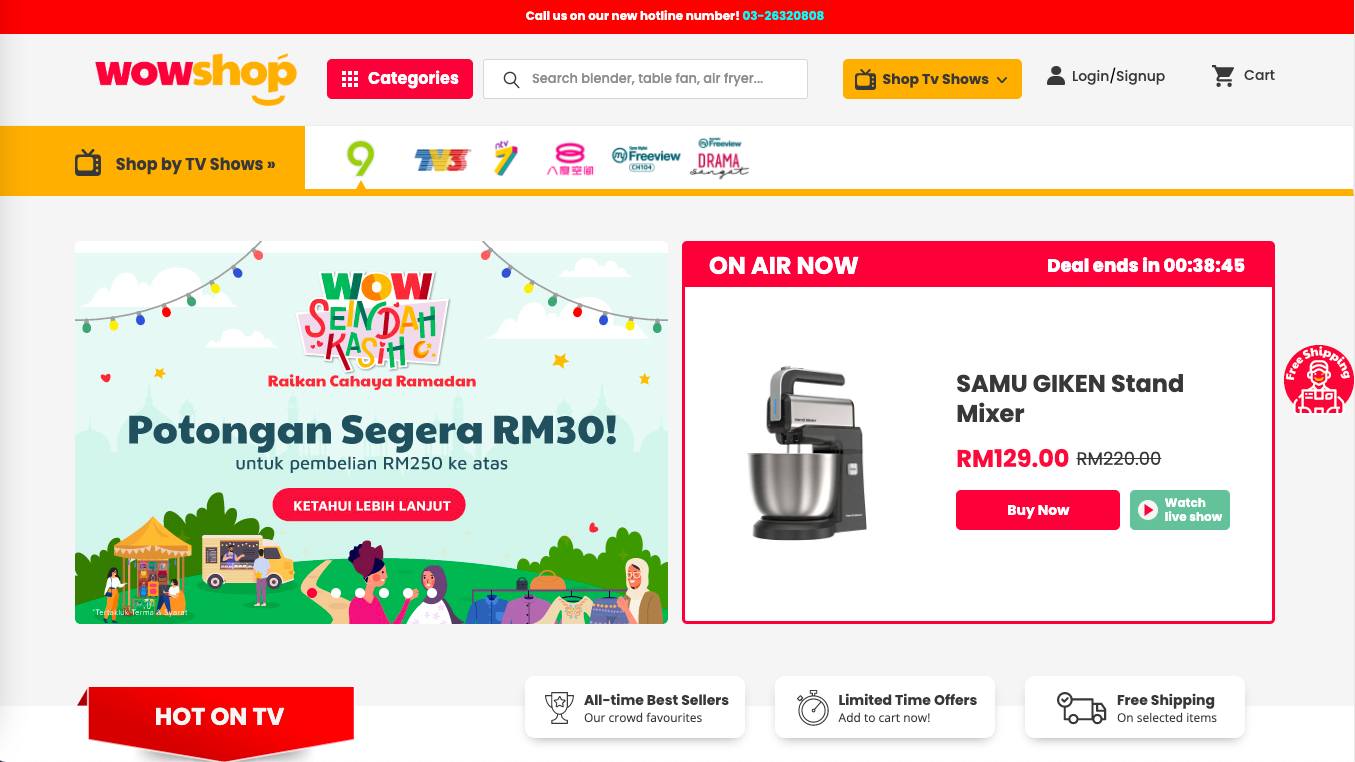1355x762 pixels.
Task: Click the Ketahui Lebih Lanjut banner button
Action: (x=369, y=506)
